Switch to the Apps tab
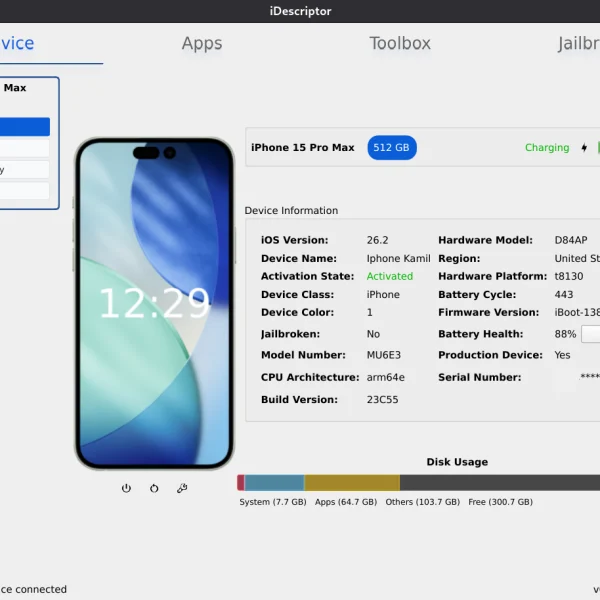This screenshot has width=600, height=600. click(x=202, y=43)
